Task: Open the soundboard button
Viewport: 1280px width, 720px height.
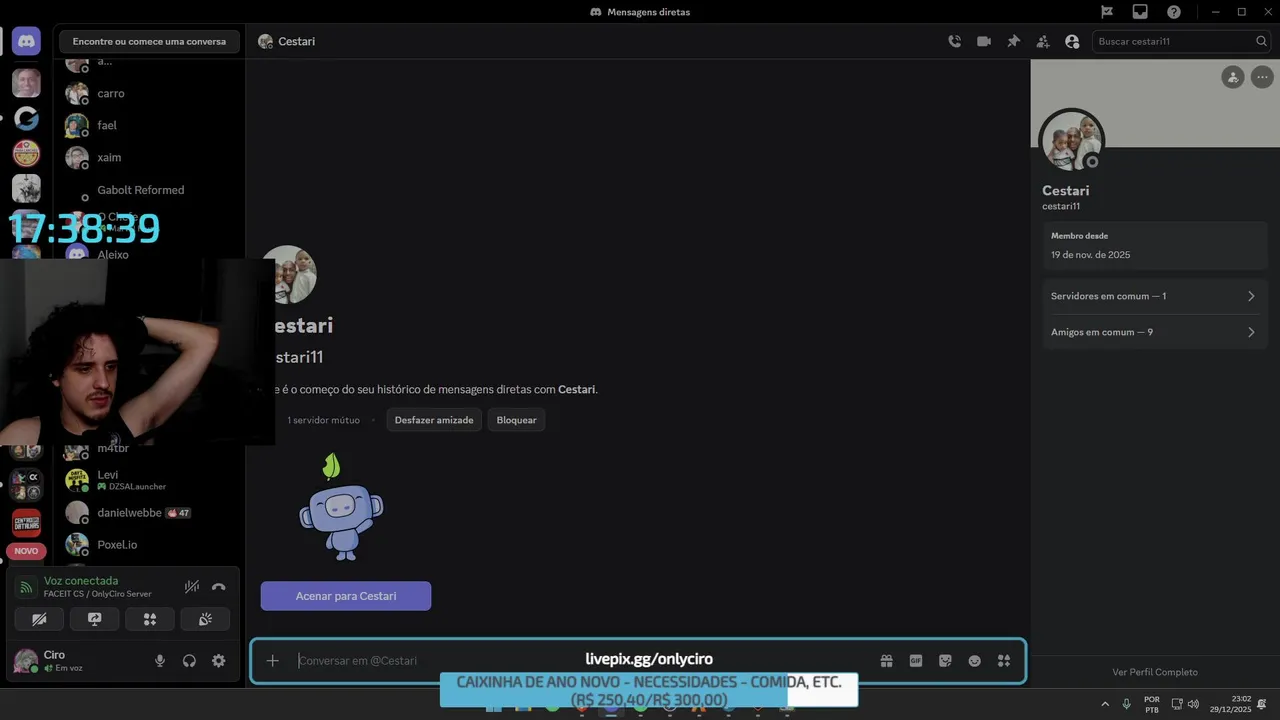Action: pos(205,619)
